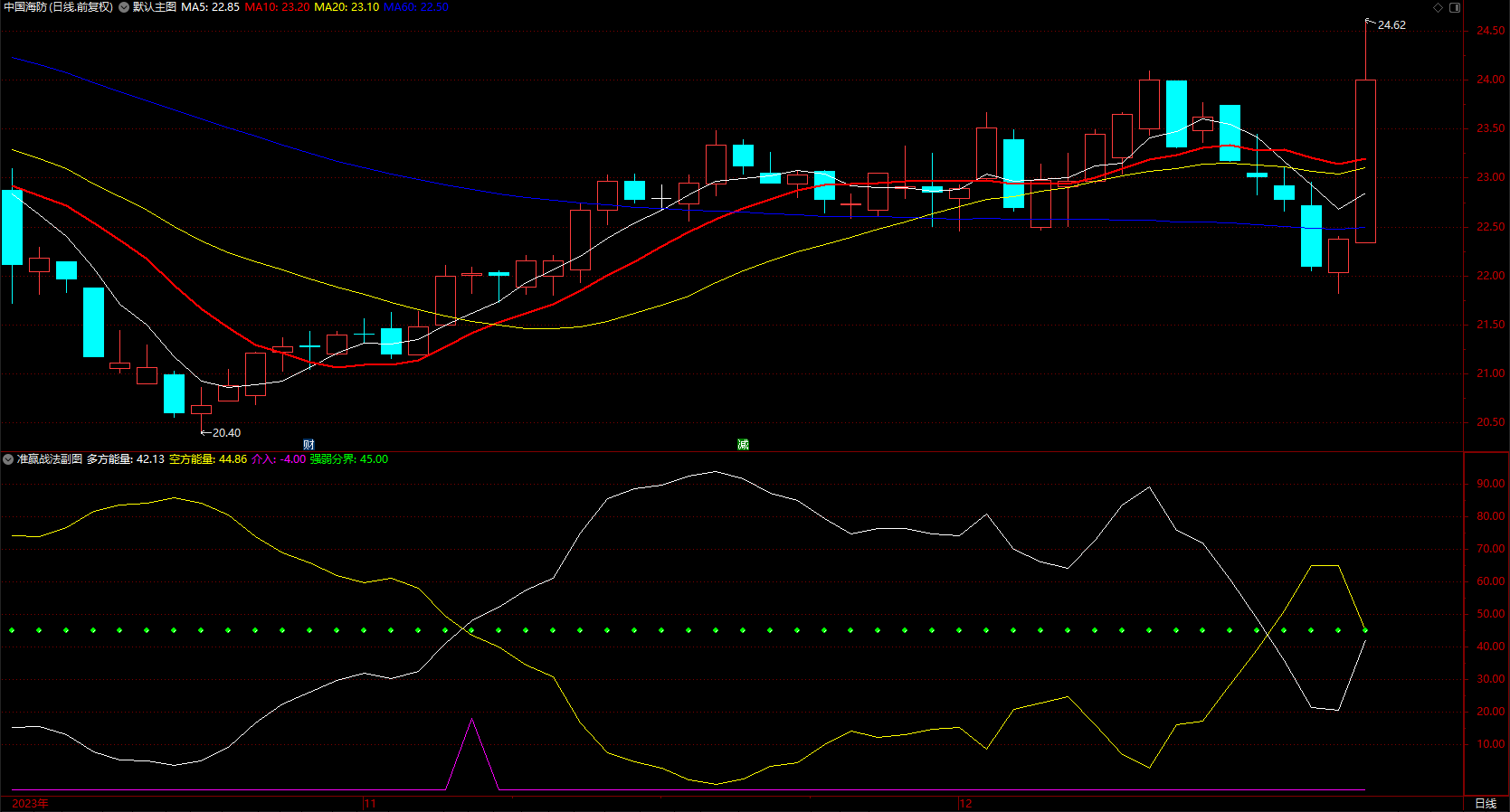The image size is (1510, 812).
Task: Click the 20.50 price axis label
Action: [x=1491, y=422]
